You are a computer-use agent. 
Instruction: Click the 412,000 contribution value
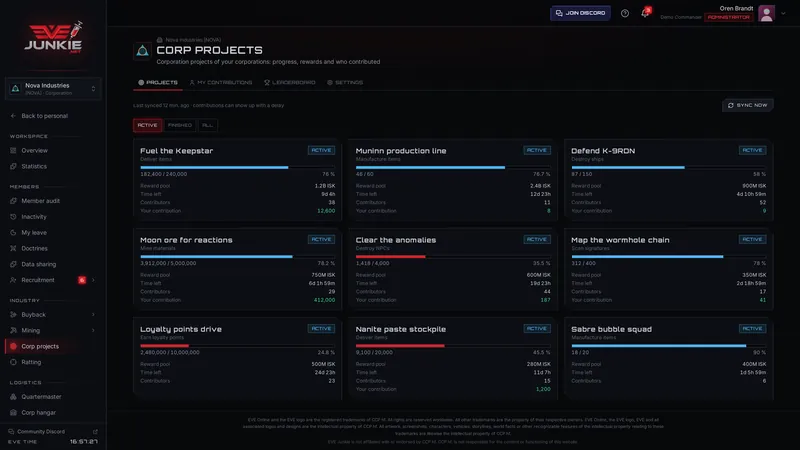pos(324,301)
